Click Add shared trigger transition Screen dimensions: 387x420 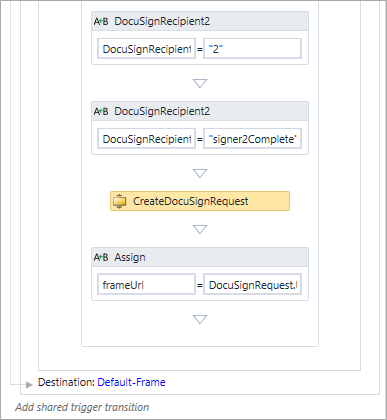click(82, 407)
